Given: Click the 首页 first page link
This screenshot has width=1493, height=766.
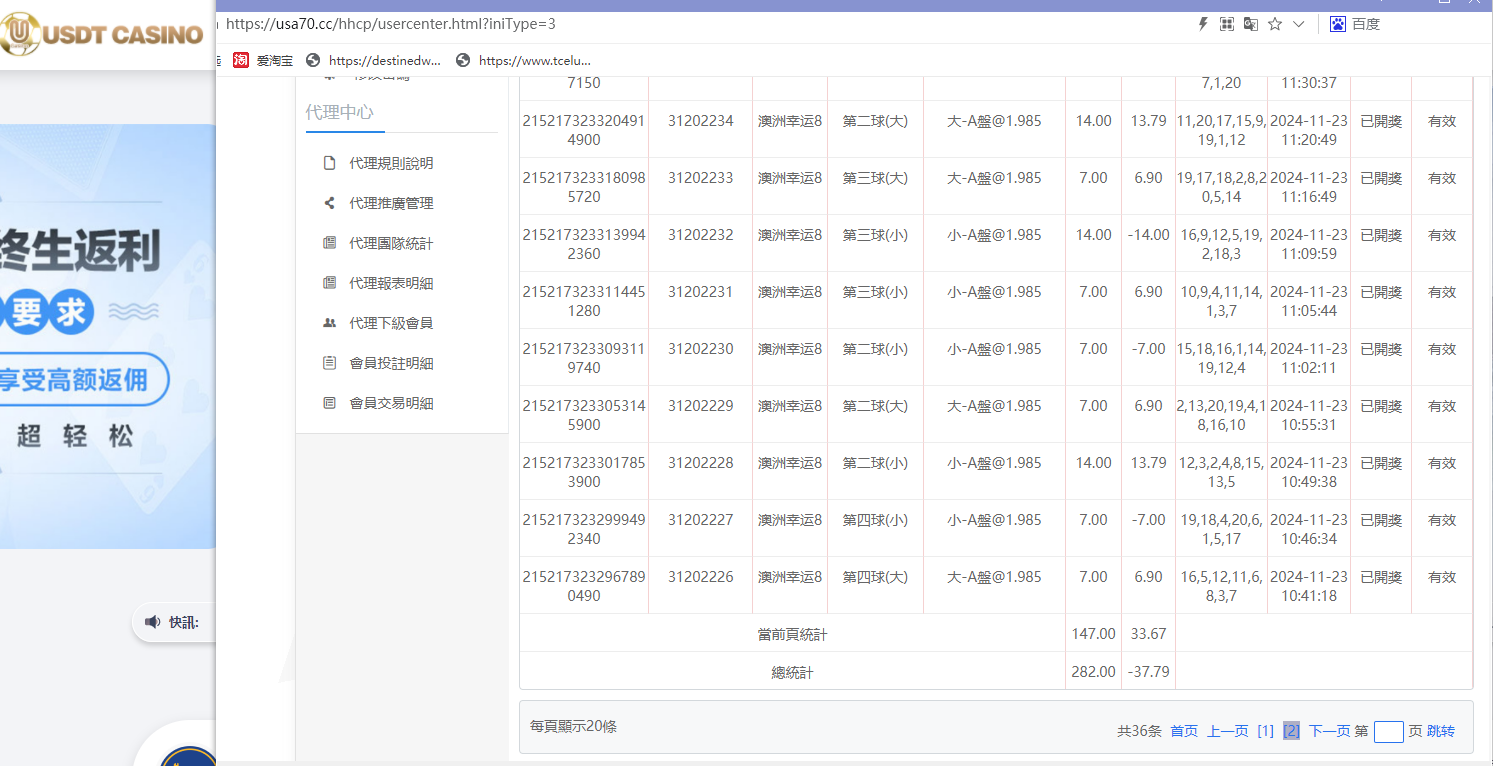Looking at the screenshot, I should pos(1183,731).
